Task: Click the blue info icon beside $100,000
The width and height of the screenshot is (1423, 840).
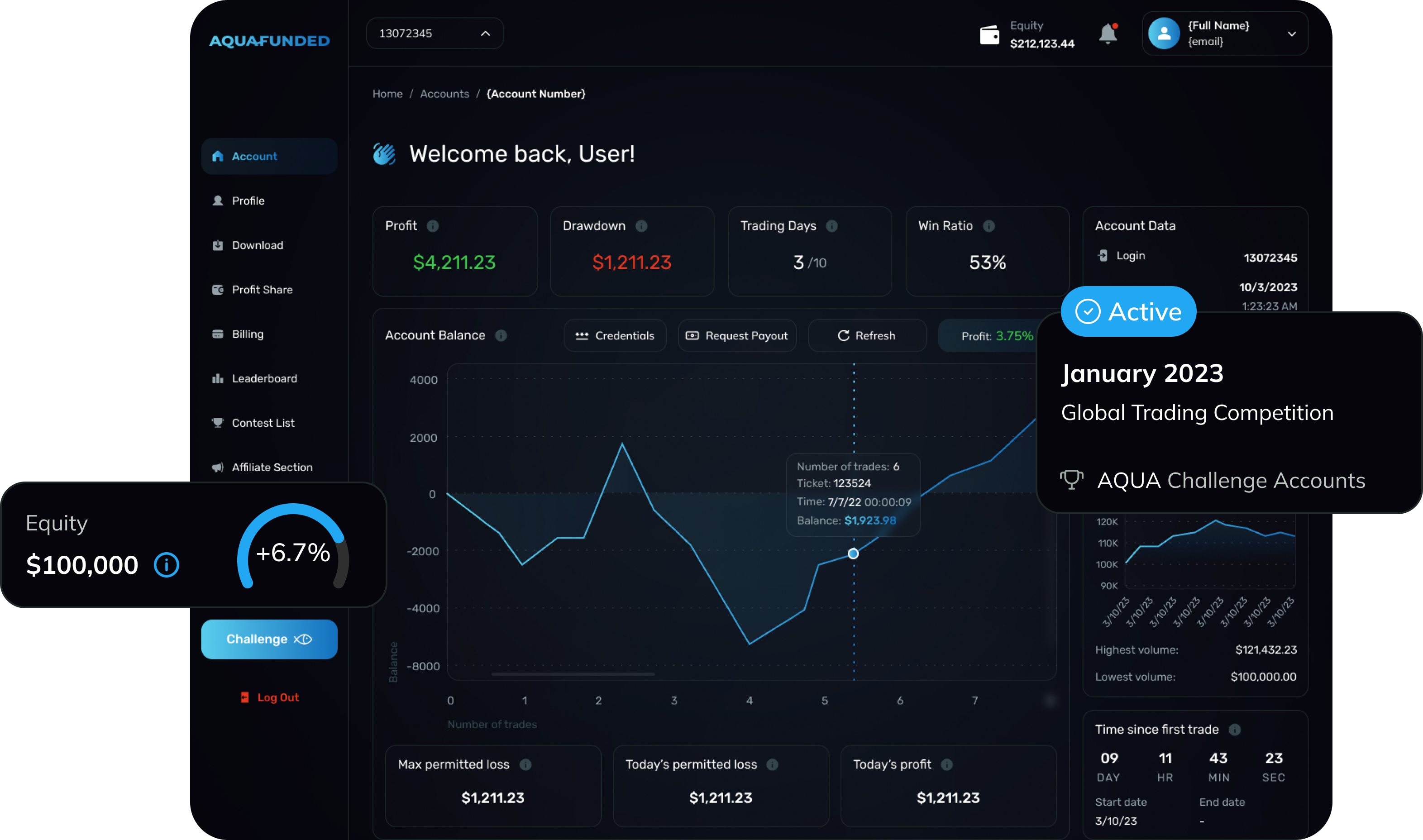Action: [x=167, y=565]
